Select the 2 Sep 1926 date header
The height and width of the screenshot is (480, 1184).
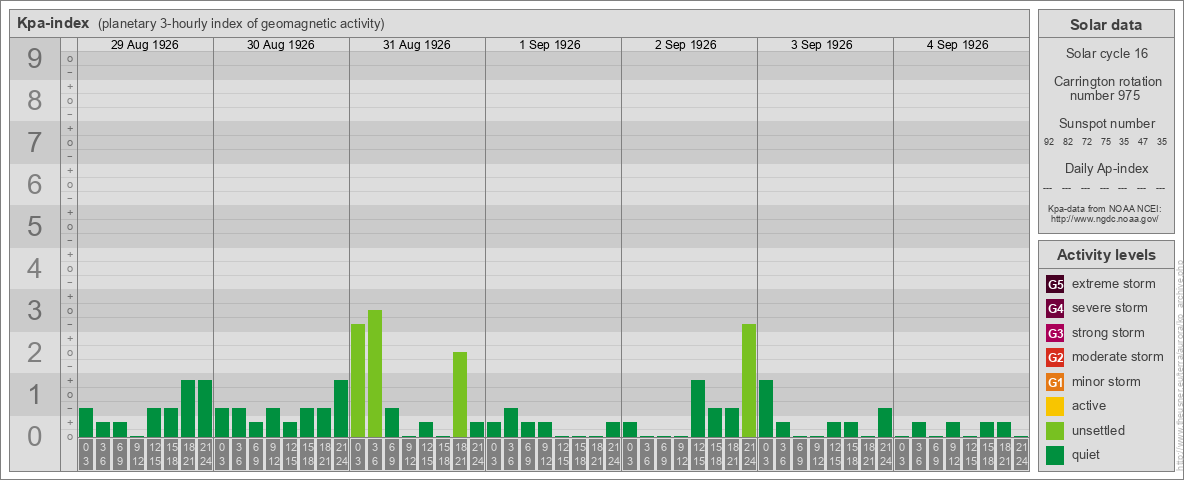click(x=686, y=45)
